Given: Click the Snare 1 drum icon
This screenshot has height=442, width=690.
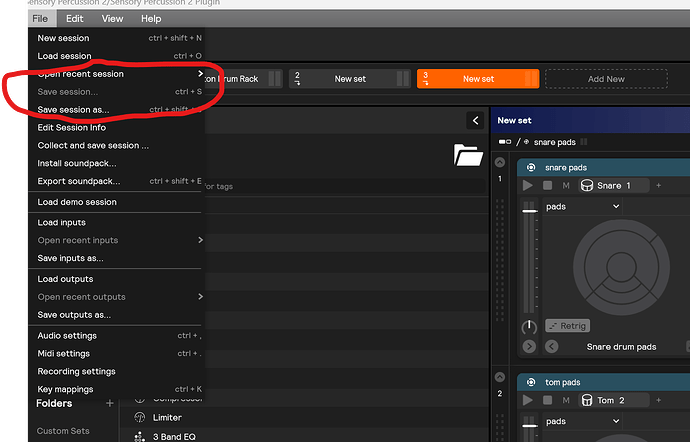Looking at the screenshot, I should (587, 185).
